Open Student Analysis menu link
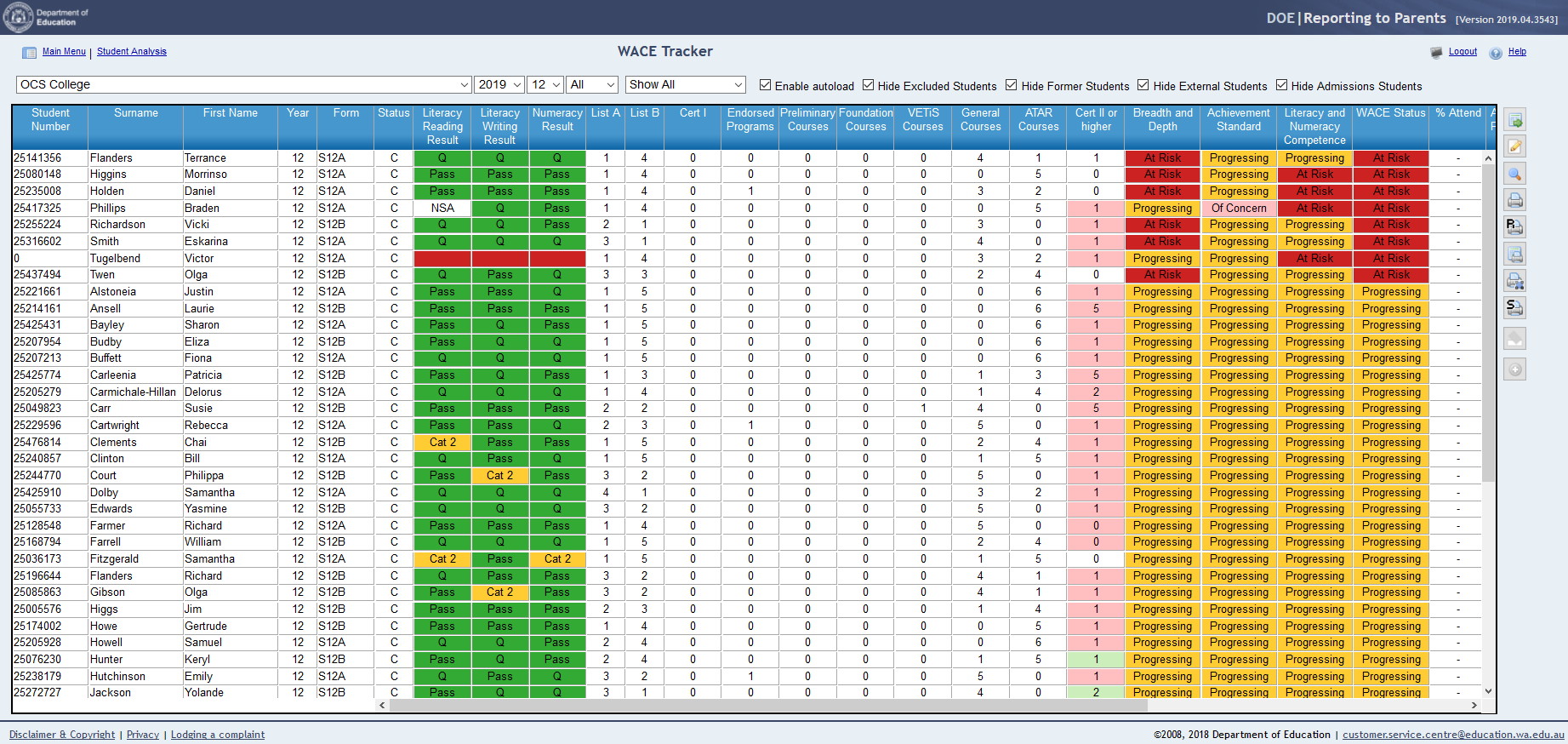 pyautogui.click(x=132, y=52)
